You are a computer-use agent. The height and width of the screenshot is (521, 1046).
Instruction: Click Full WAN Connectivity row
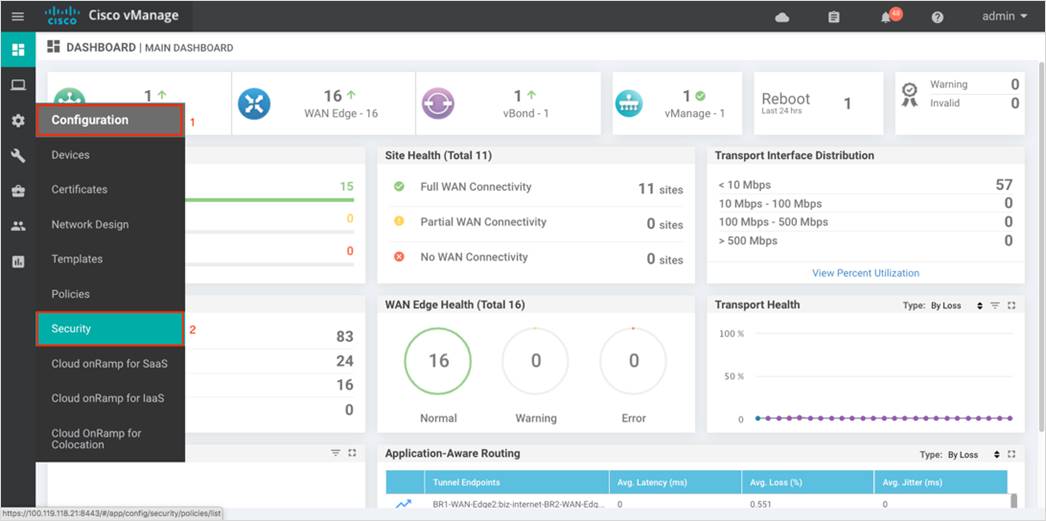pyautogui.click(x=538, y=188)
